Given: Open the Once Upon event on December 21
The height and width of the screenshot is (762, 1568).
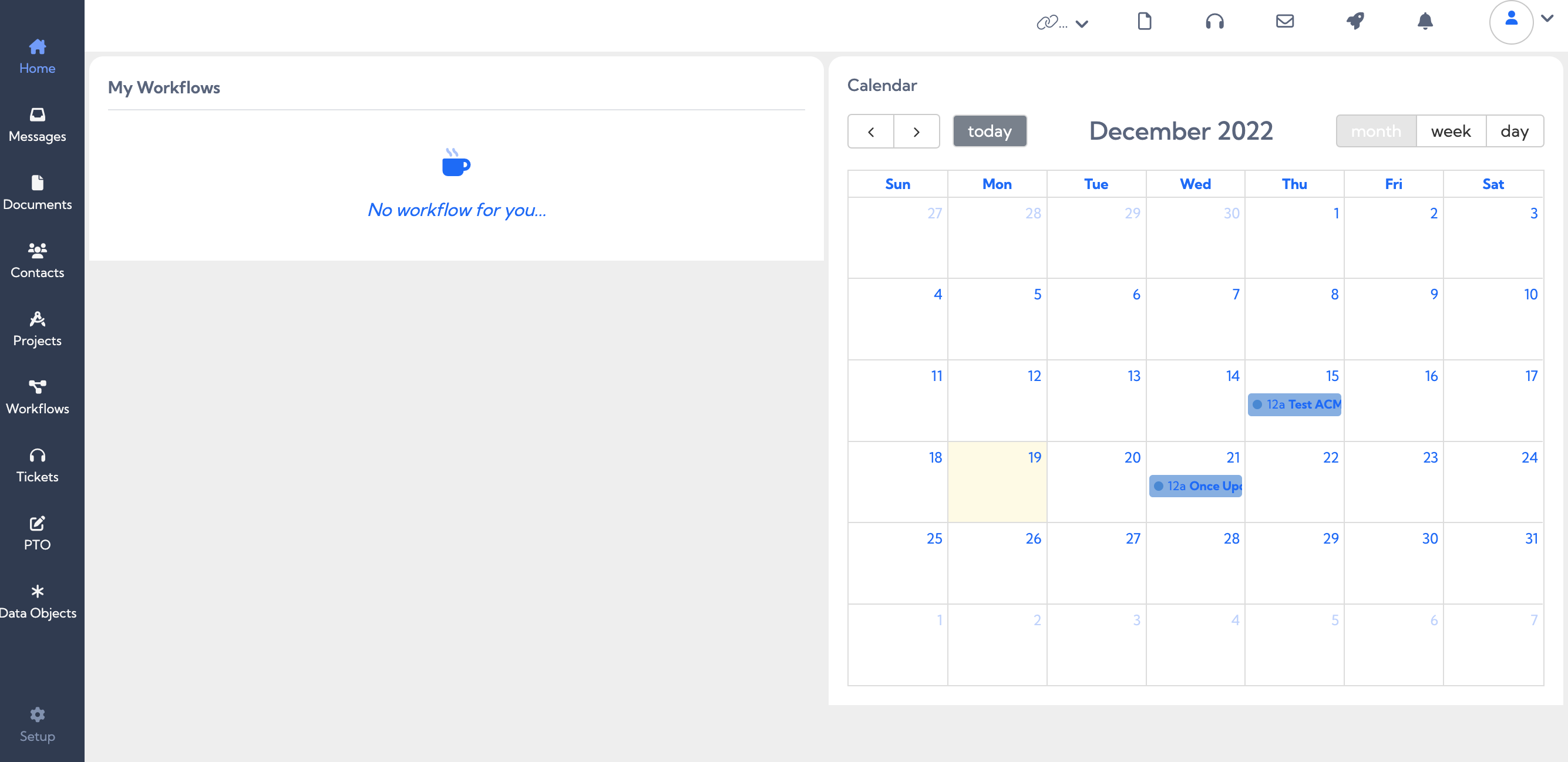Looking at the screenshot, I should [x=1196, y=486].
